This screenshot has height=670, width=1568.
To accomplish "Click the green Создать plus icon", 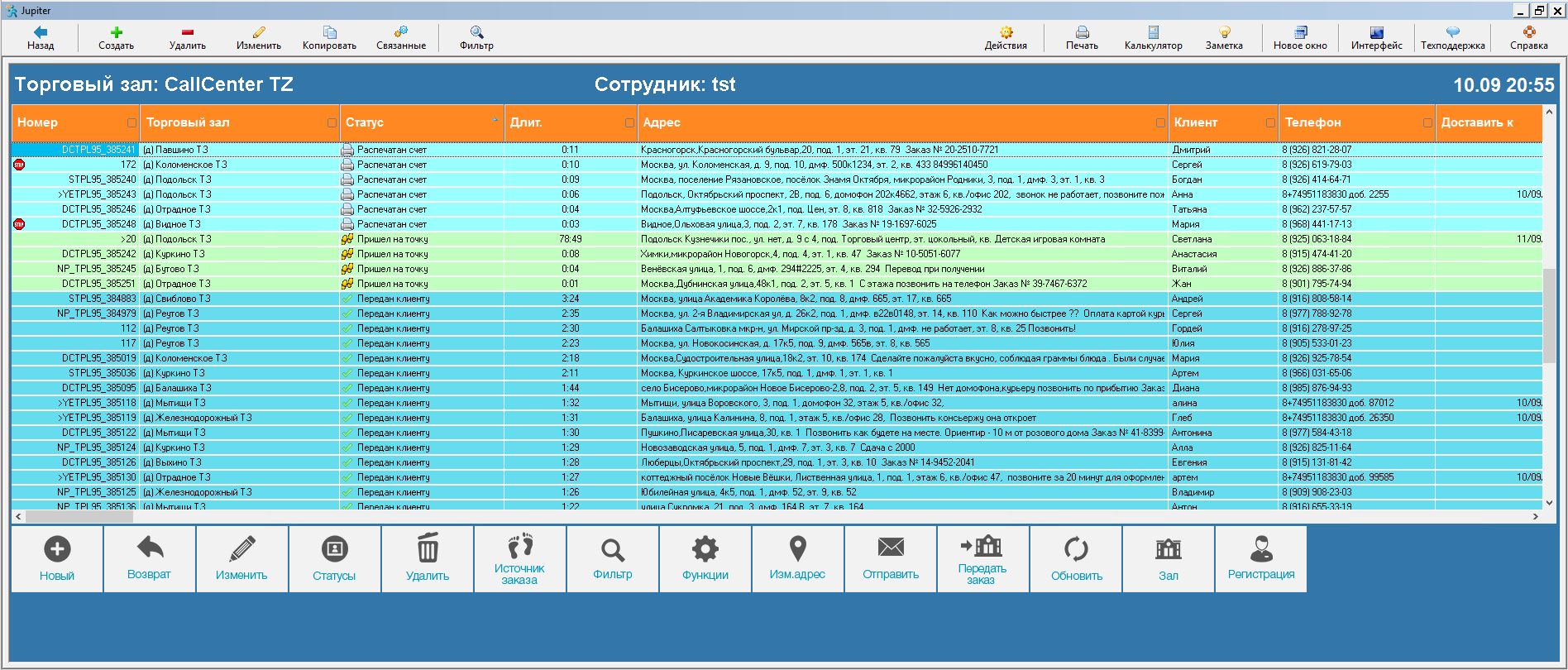I will coord(116,32).
